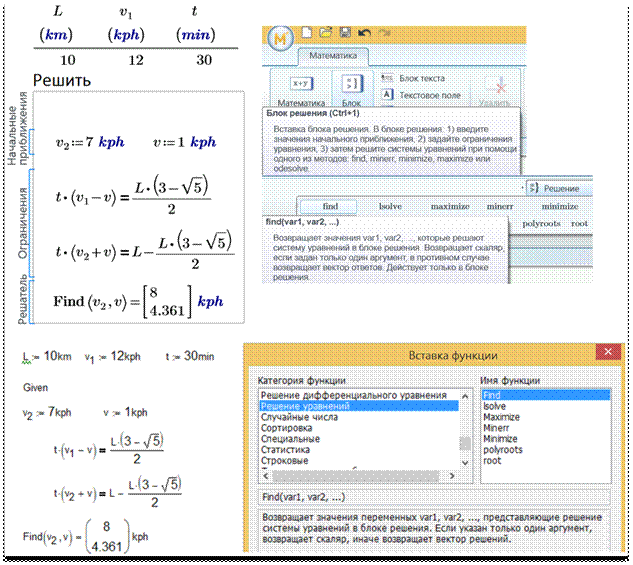Insert a math region using x+y icon

(x=302, y=84)
